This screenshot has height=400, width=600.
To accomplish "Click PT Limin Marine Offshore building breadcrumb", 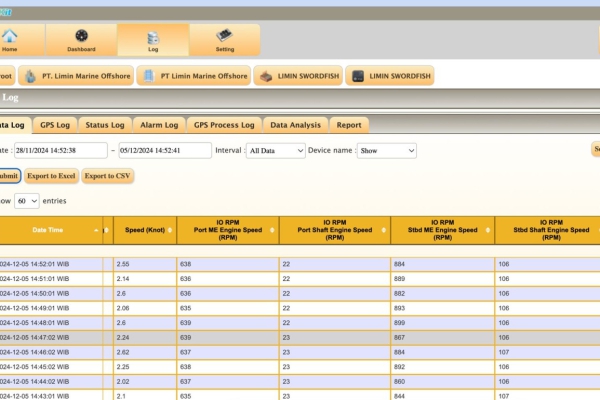I will (194, 76).
